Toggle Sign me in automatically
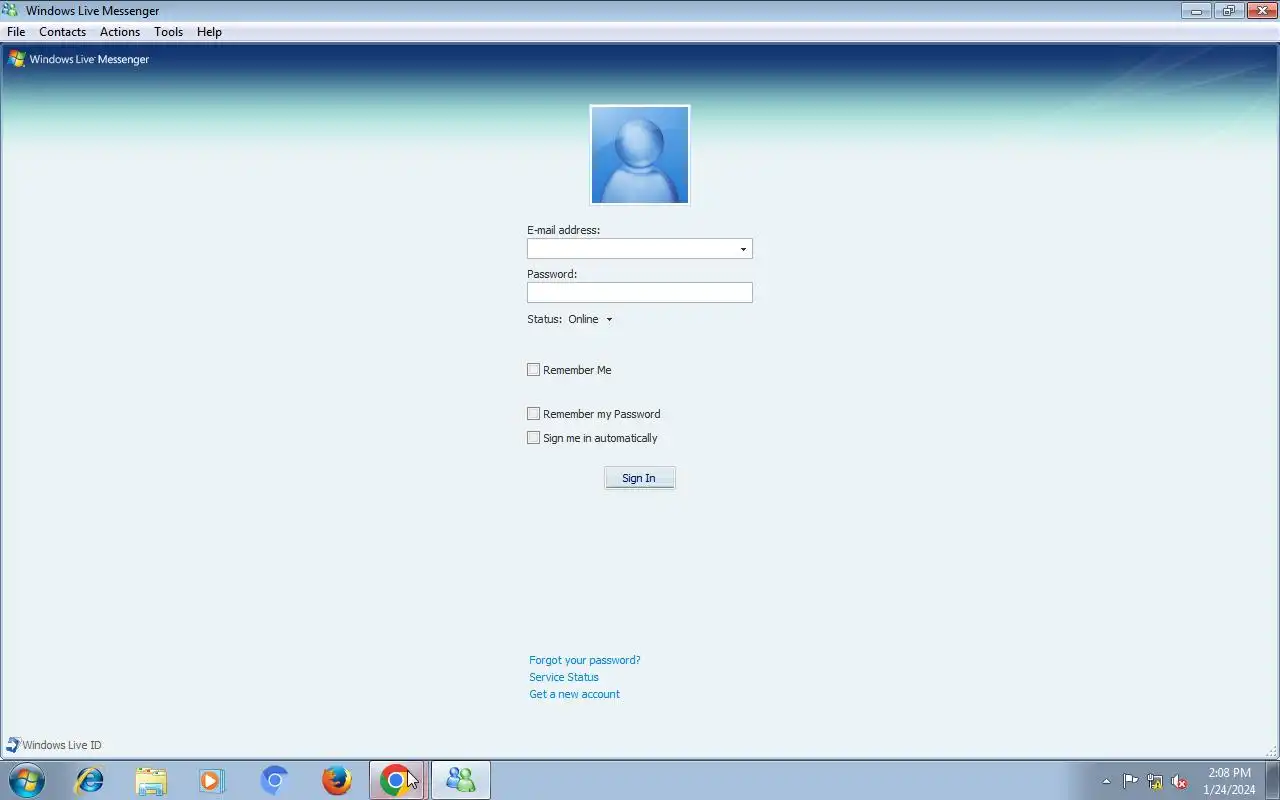Image resolution: width=1280 pixels, height=800 pixels. pos(534,438)
